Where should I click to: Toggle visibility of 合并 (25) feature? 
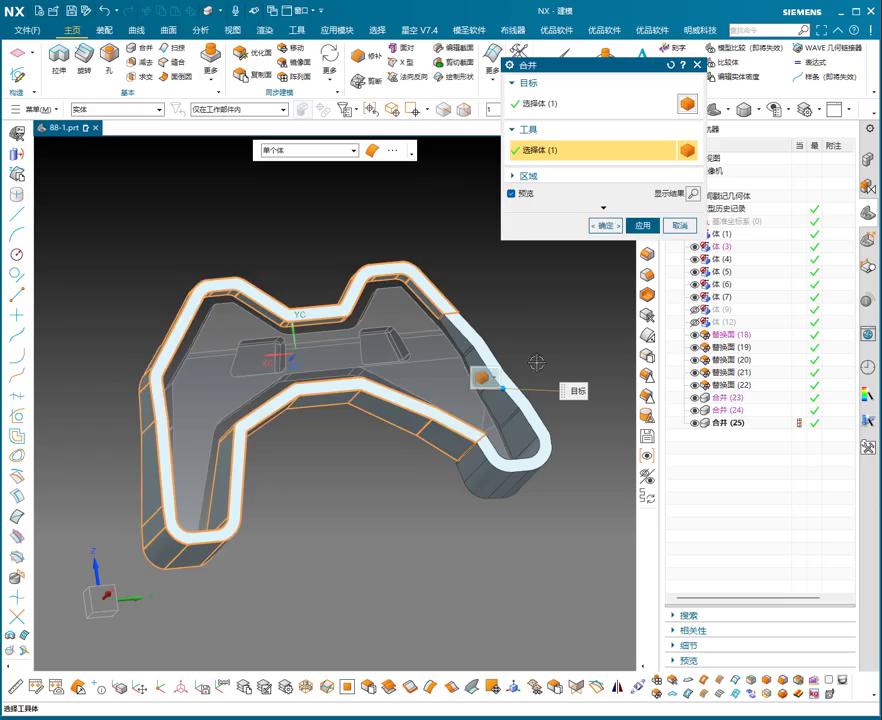[694, 423]
